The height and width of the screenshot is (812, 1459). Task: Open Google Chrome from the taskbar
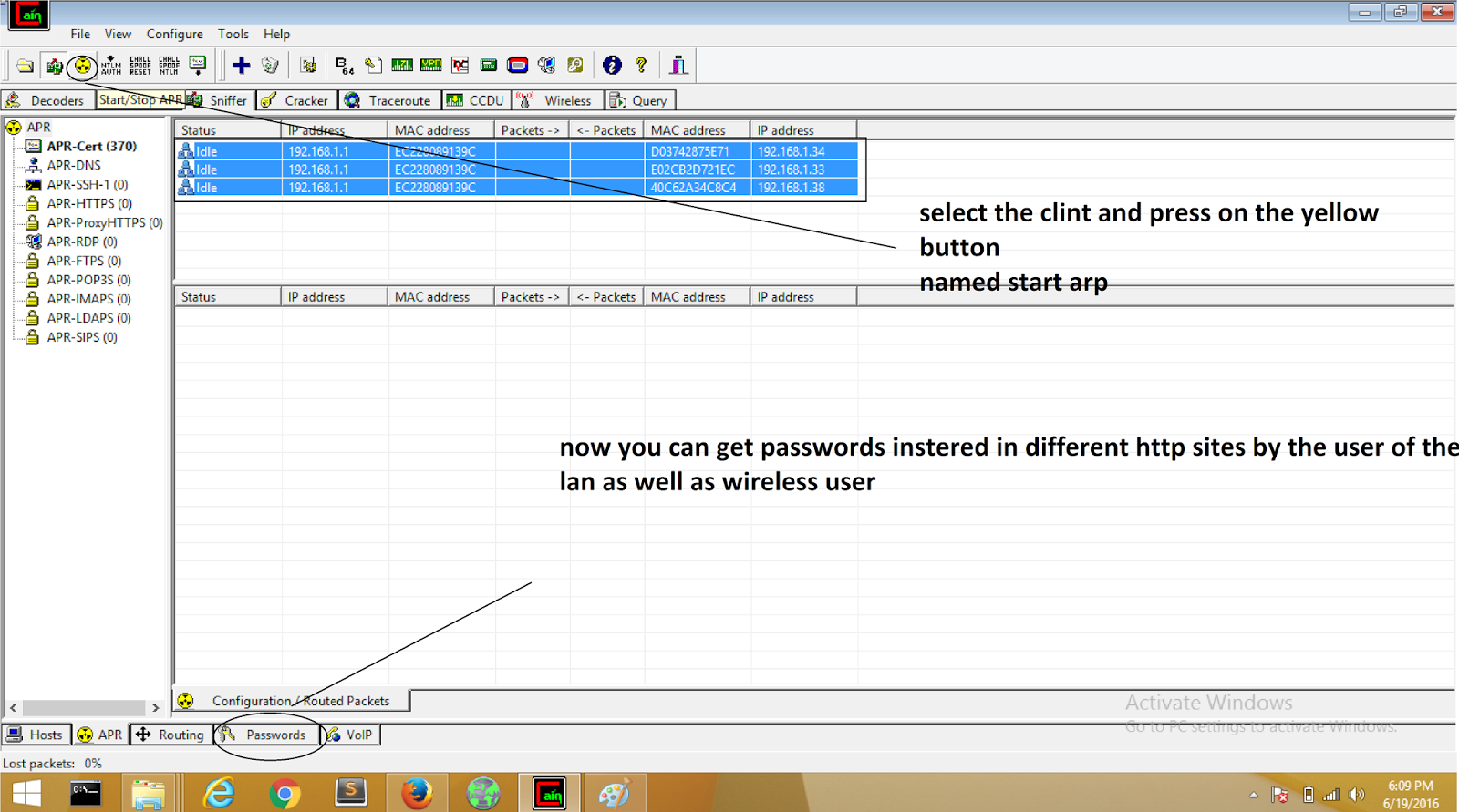tap(285, 794)
